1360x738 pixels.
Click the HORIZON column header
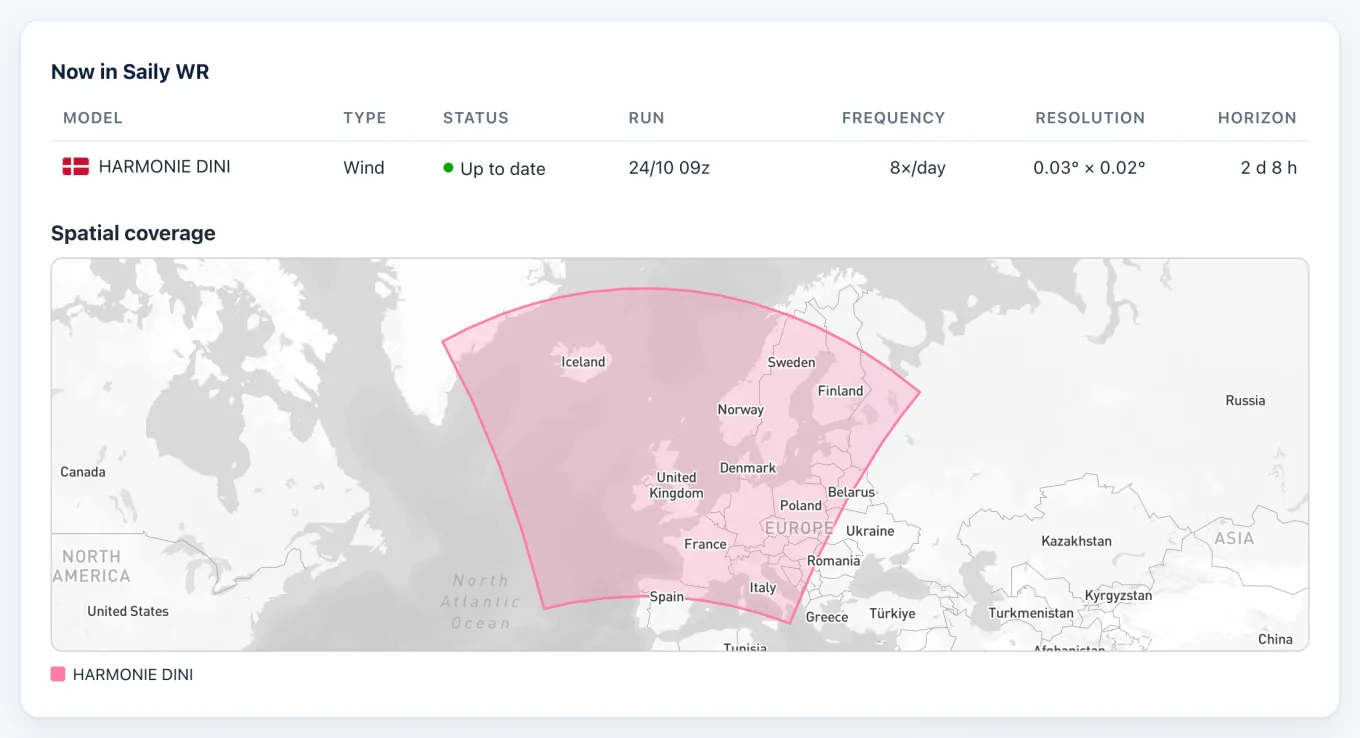(x=1257, y=118)
